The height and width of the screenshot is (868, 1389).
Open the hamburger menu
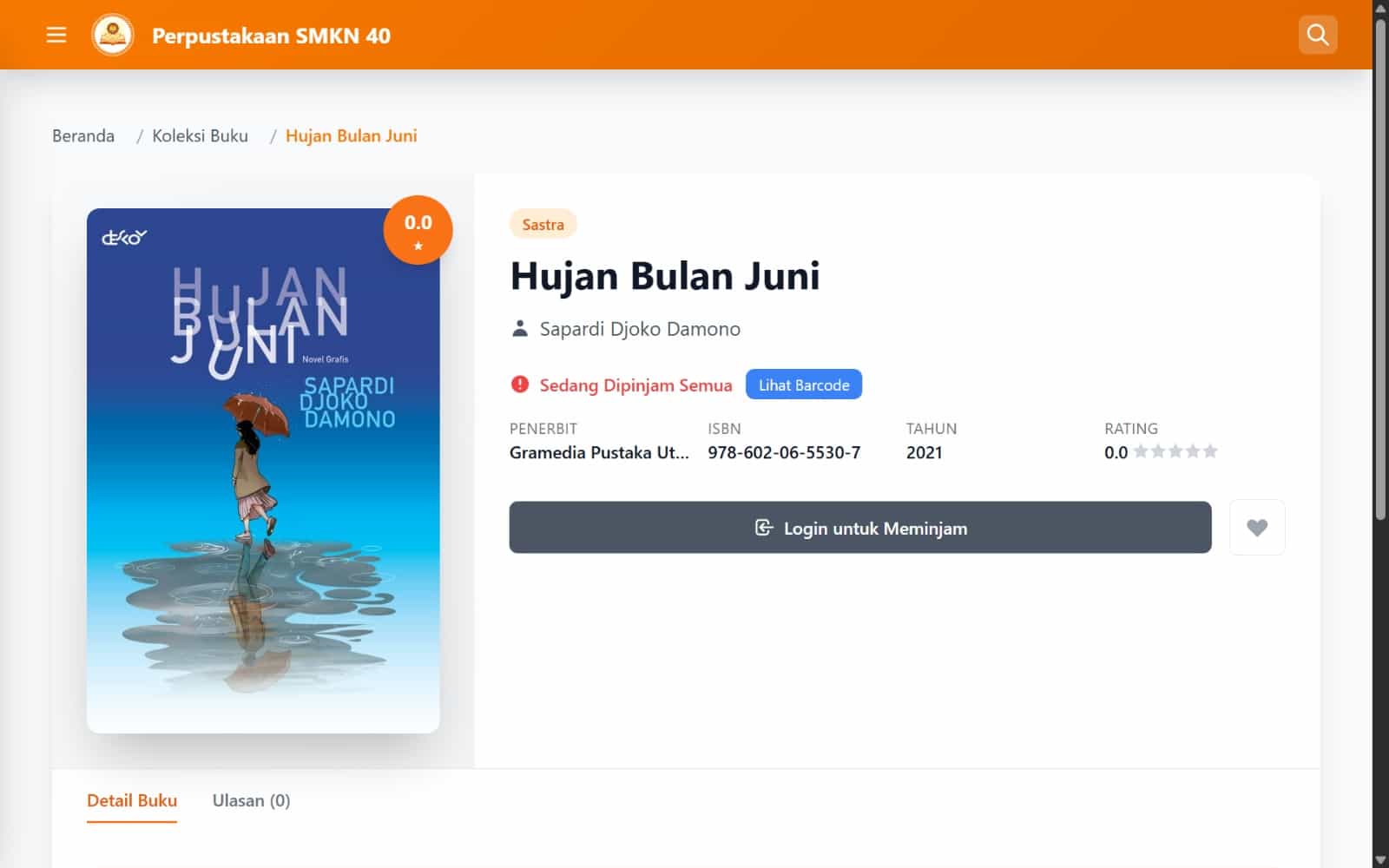pos(56,35)
